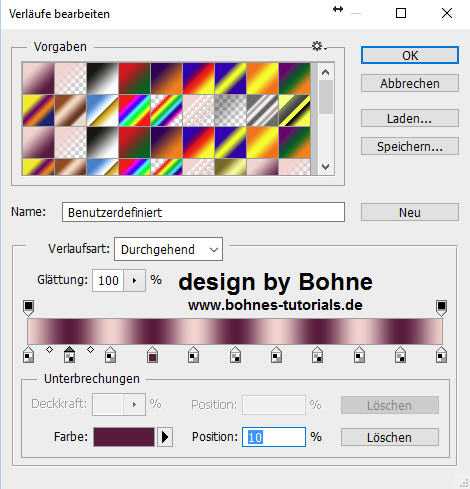Select the rainbow gradient preset thumbnail
Image resolution: width=470 pixels, height=489 pixels.
134,110
